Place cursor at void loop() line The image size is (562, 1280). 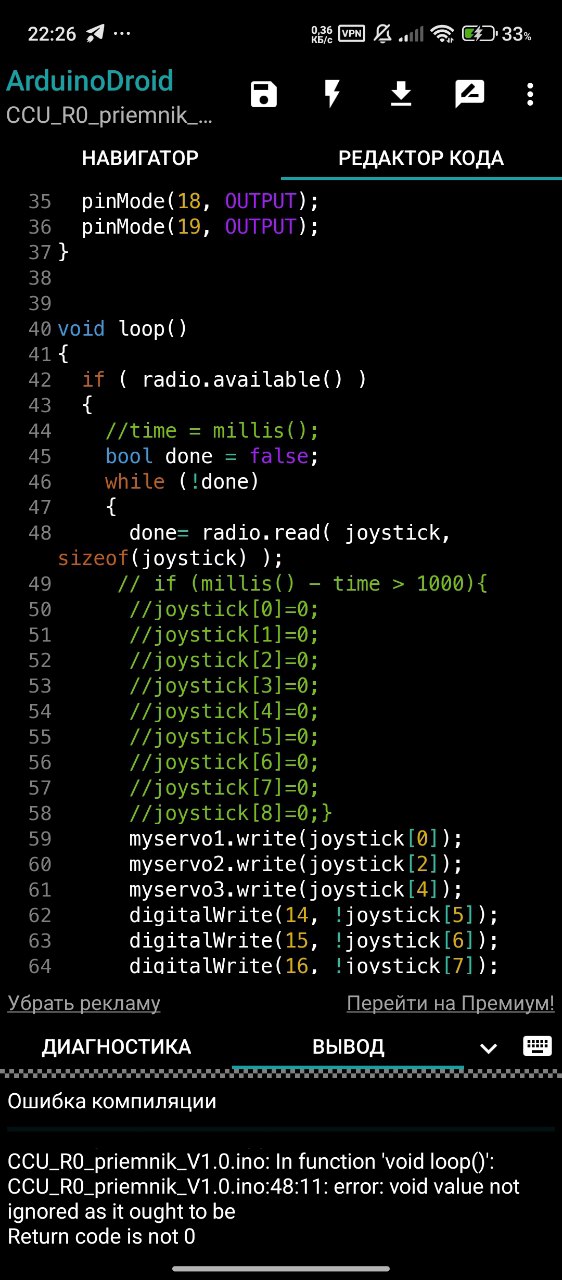click(x=123, y=328)
